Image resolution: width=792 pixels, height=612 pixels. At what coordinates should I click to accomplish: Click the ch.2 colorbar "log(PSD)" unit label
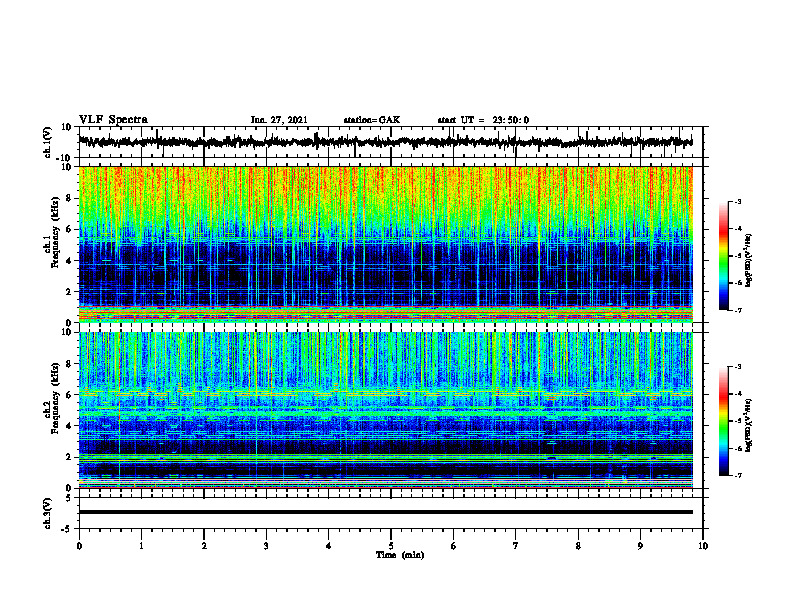[749, 425]
